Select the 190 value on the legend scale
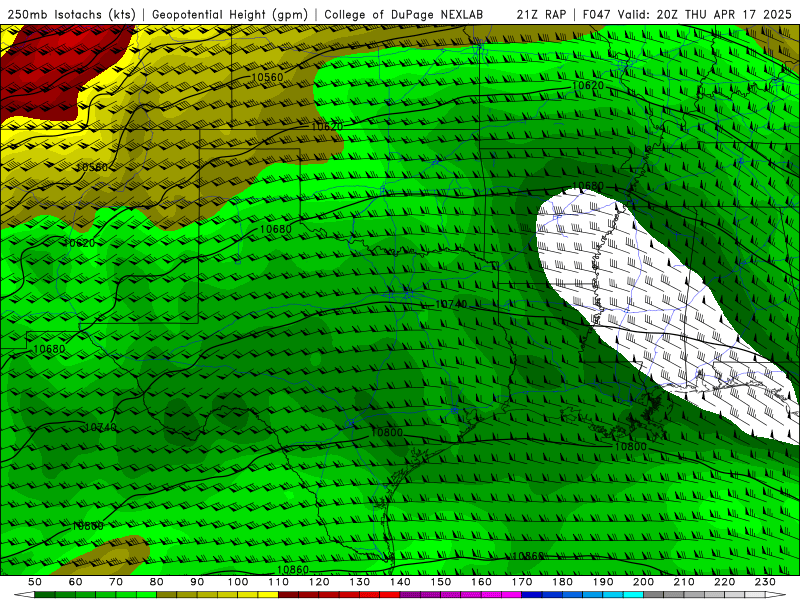The height and width of the screenshot is (600, 800). [x=603, y=582]
